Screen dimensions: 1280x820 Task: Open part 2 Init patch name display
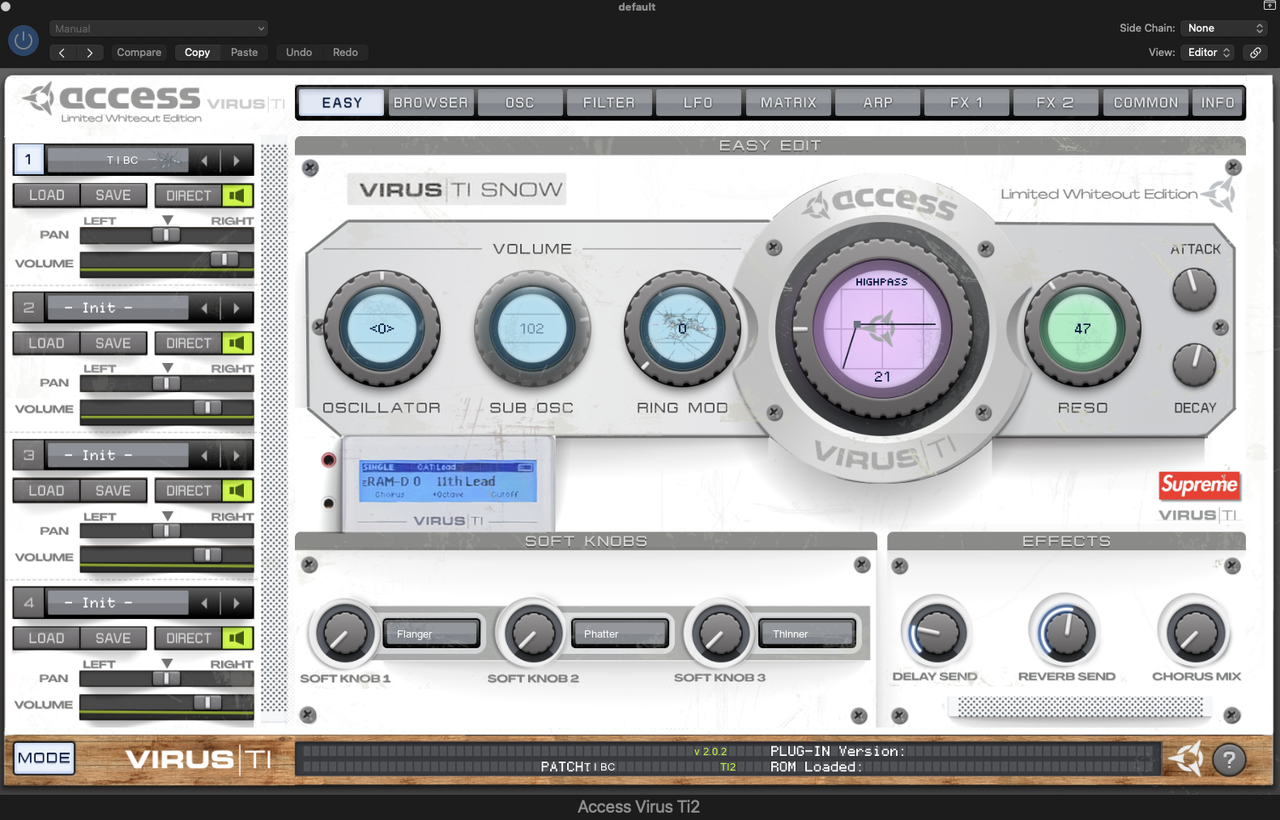(x=118, y=308)
